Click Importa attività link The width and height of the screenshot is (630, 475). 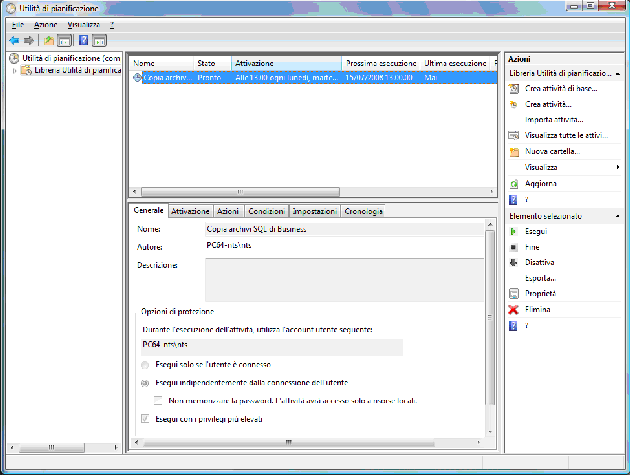pos(554,120)
